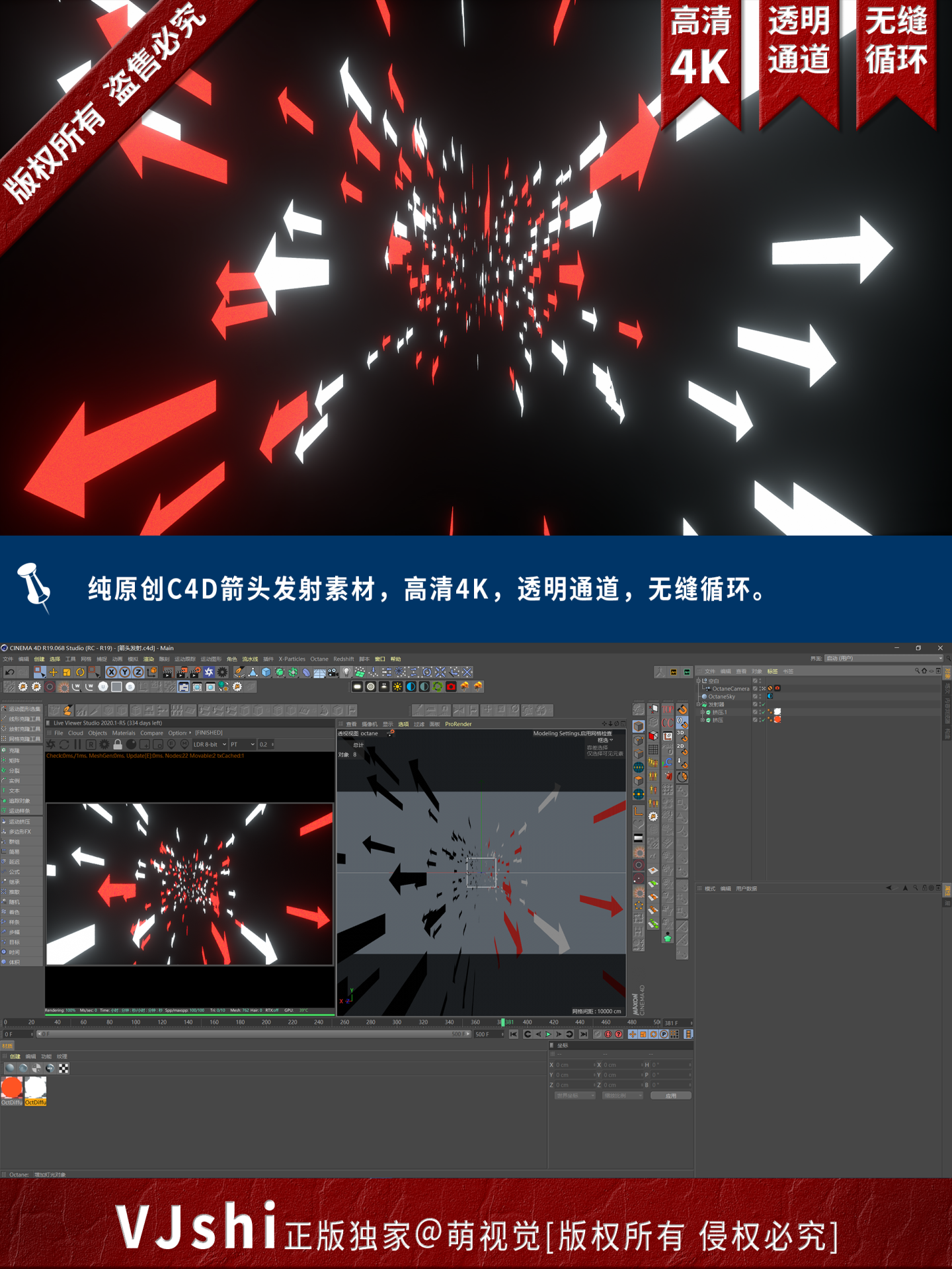The width and height of the screenshot is (952, 1269).
Task: Click the Floor grid icon
Action: 319,672
